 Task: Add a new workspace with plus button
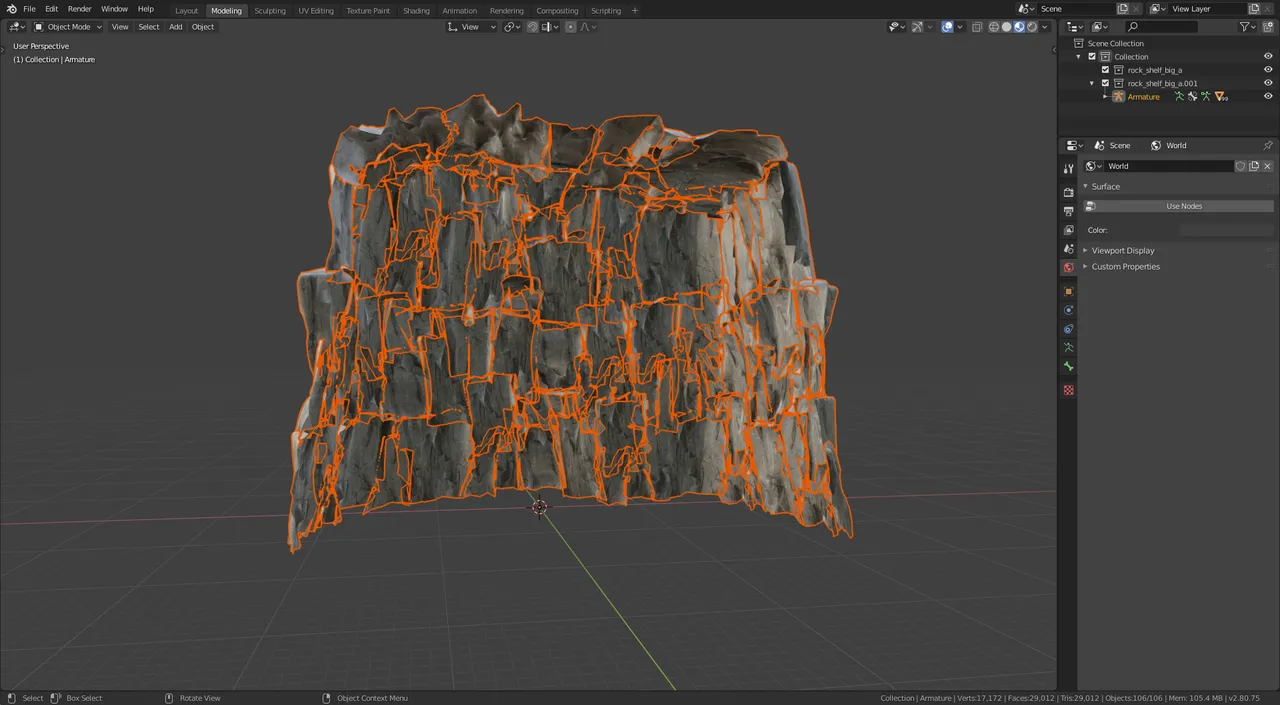tap(634, 11)
